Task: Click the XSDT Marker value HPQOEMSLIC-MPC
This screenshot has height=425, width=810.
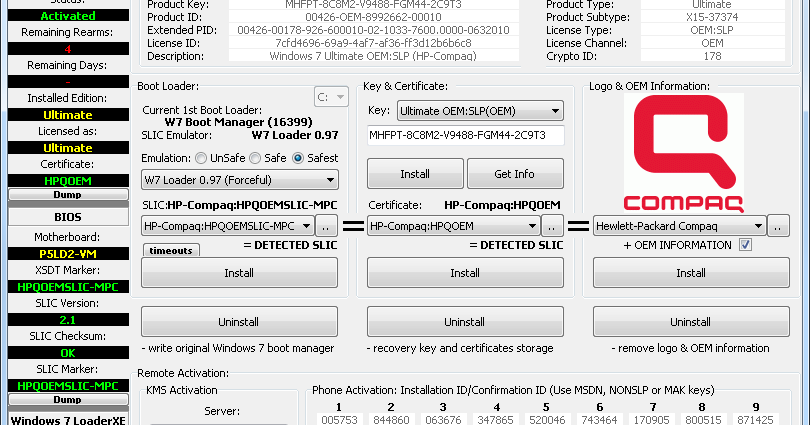Action: tap(68, 287)
